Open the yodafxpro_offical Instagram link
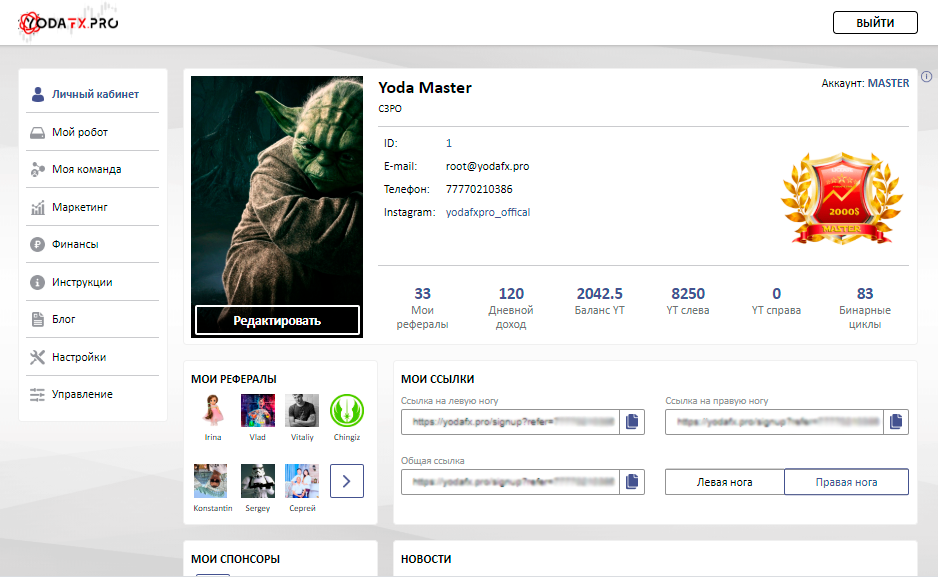The width and height of the screenshot is (938, 577). (x=488, y=212)
